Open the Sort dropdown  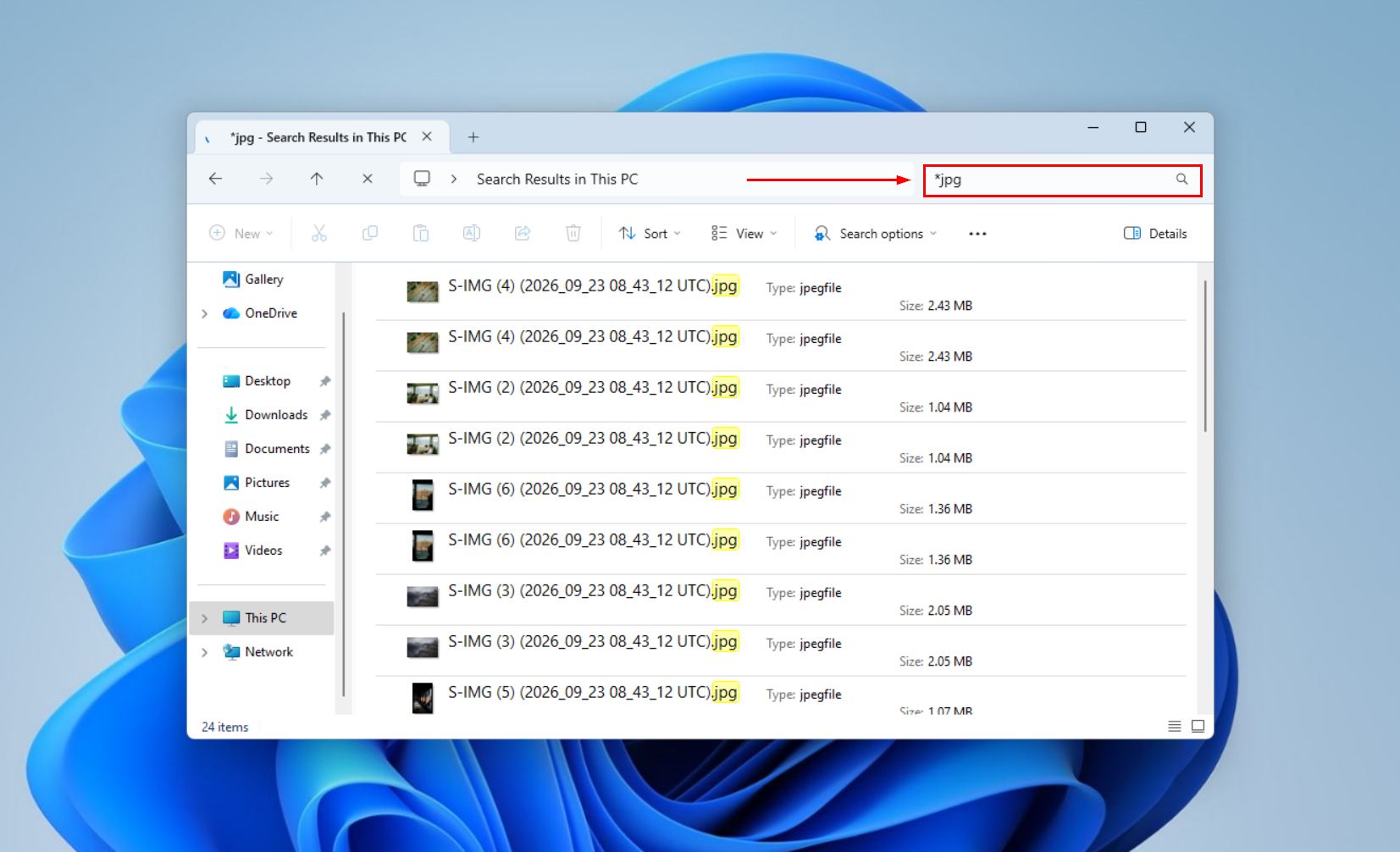(x=650, y=234)
